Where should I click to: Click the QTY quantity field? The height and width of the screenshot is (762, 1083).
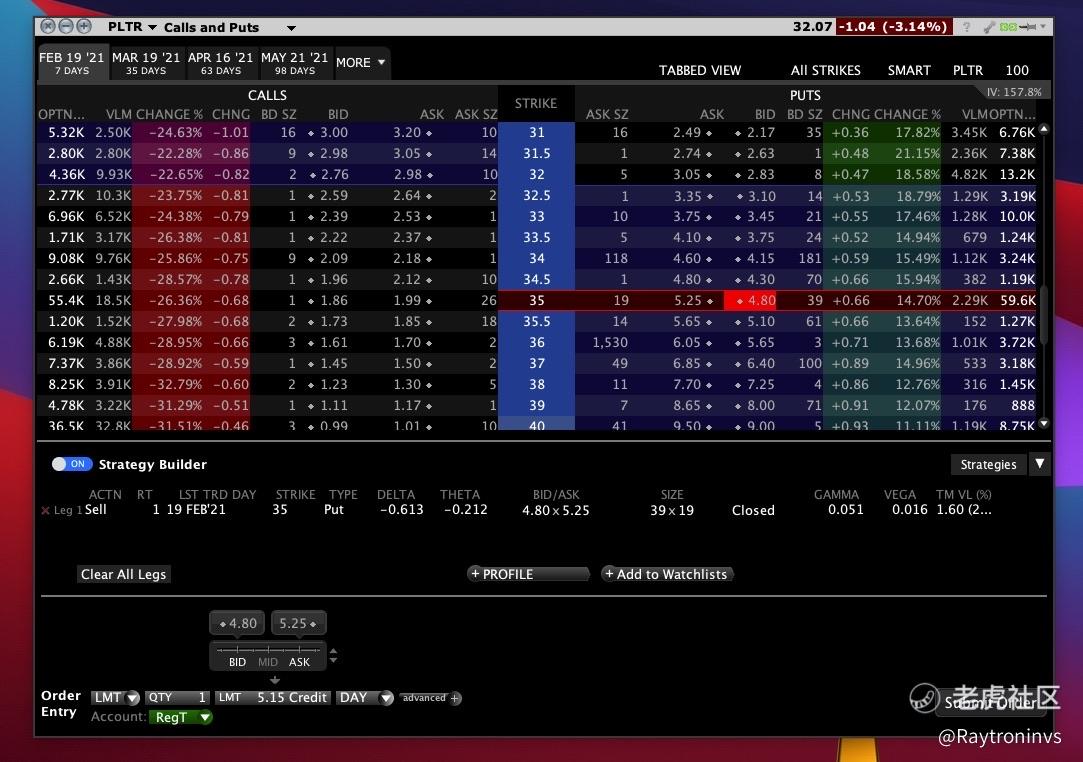177,698
